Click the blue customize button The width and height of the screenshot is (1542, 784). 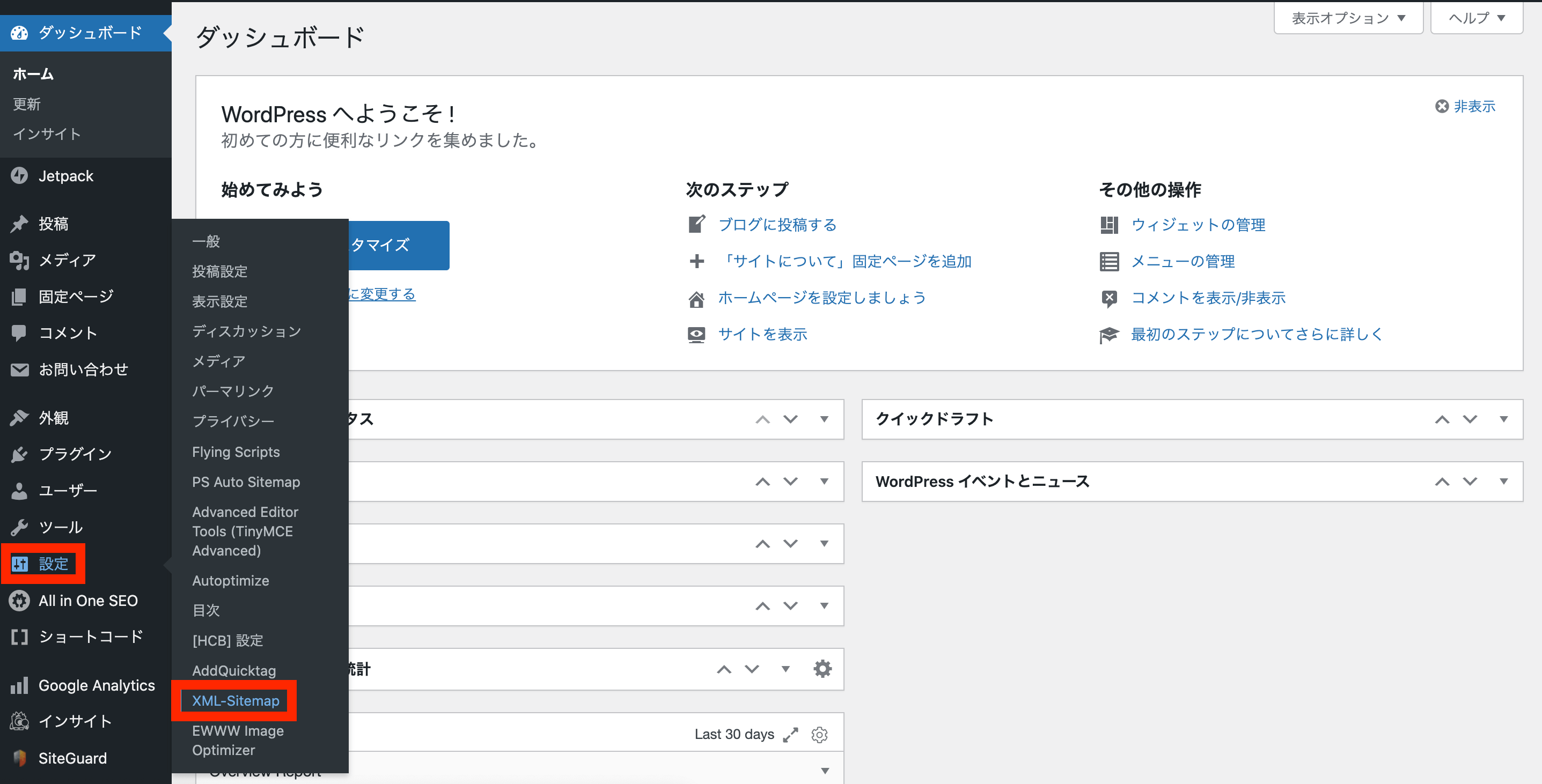coord(399,246)
